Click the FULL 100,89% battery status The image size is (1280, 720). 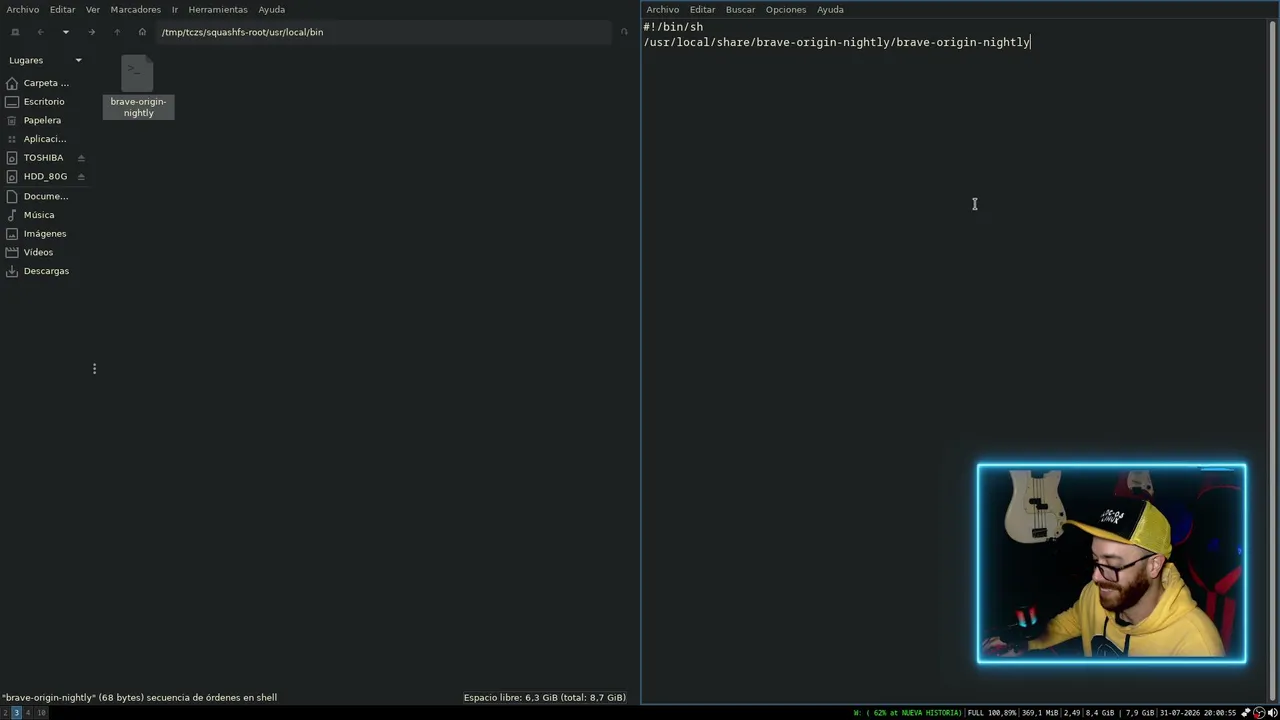[x=991, y=713]
